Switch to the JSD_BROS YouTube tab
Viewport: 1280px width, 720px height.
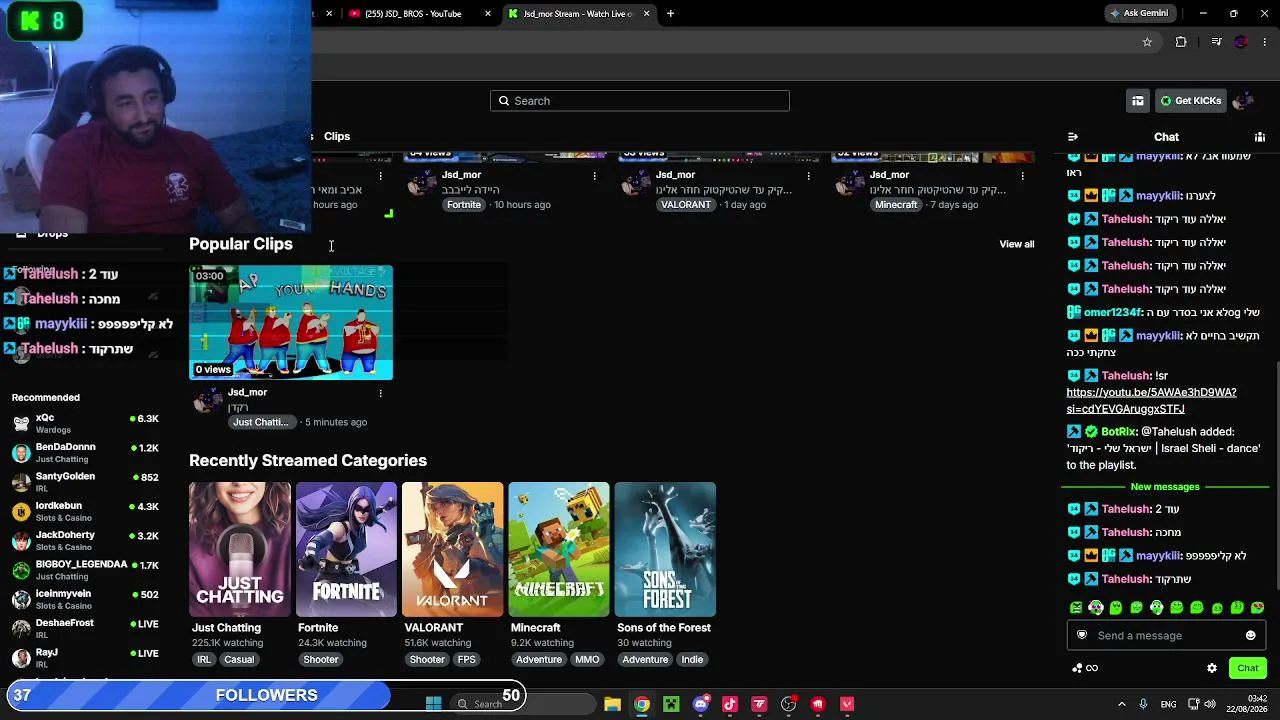click(412, 14)
